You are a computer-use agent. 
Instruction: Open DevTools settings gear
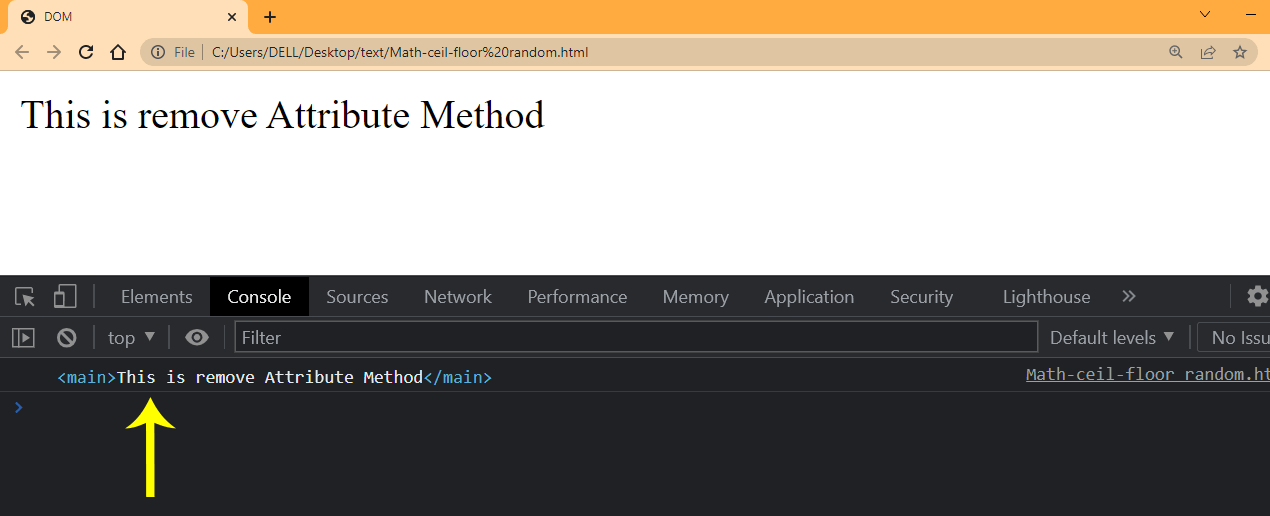pos(1257,296)
